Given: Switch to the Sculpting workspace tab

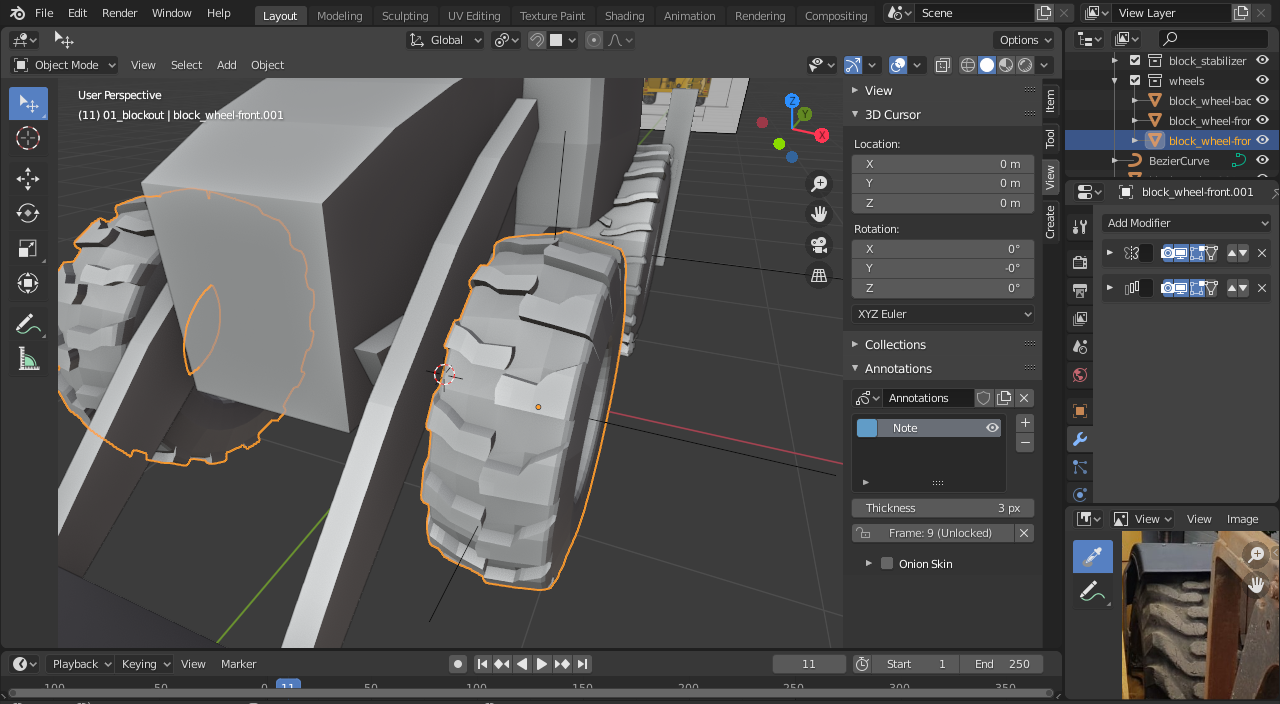Looking at the screenshot, I should (x=405, y=16).
